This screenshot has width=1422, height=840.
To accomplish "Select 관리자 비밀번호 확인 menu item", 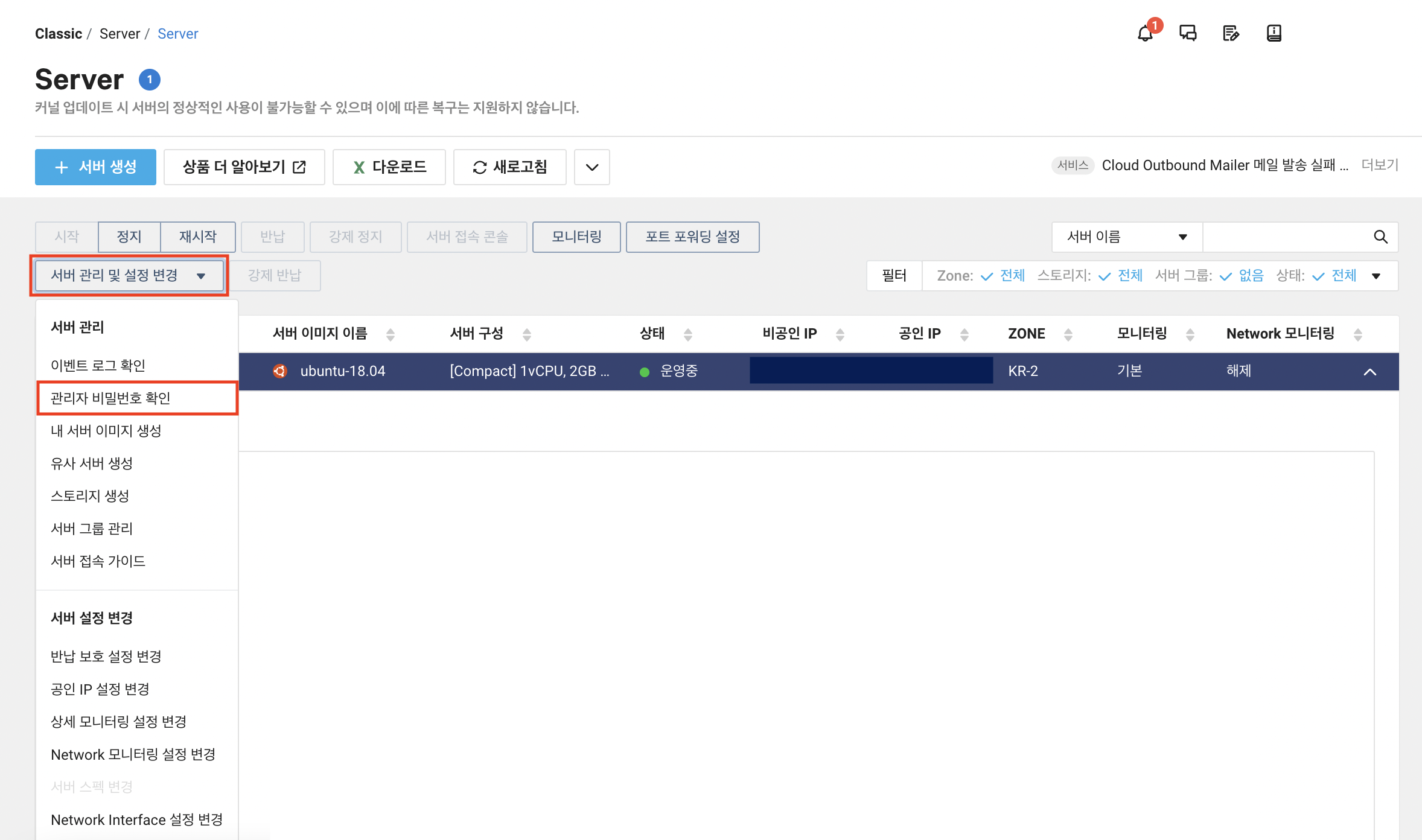I will click(110, 398).
